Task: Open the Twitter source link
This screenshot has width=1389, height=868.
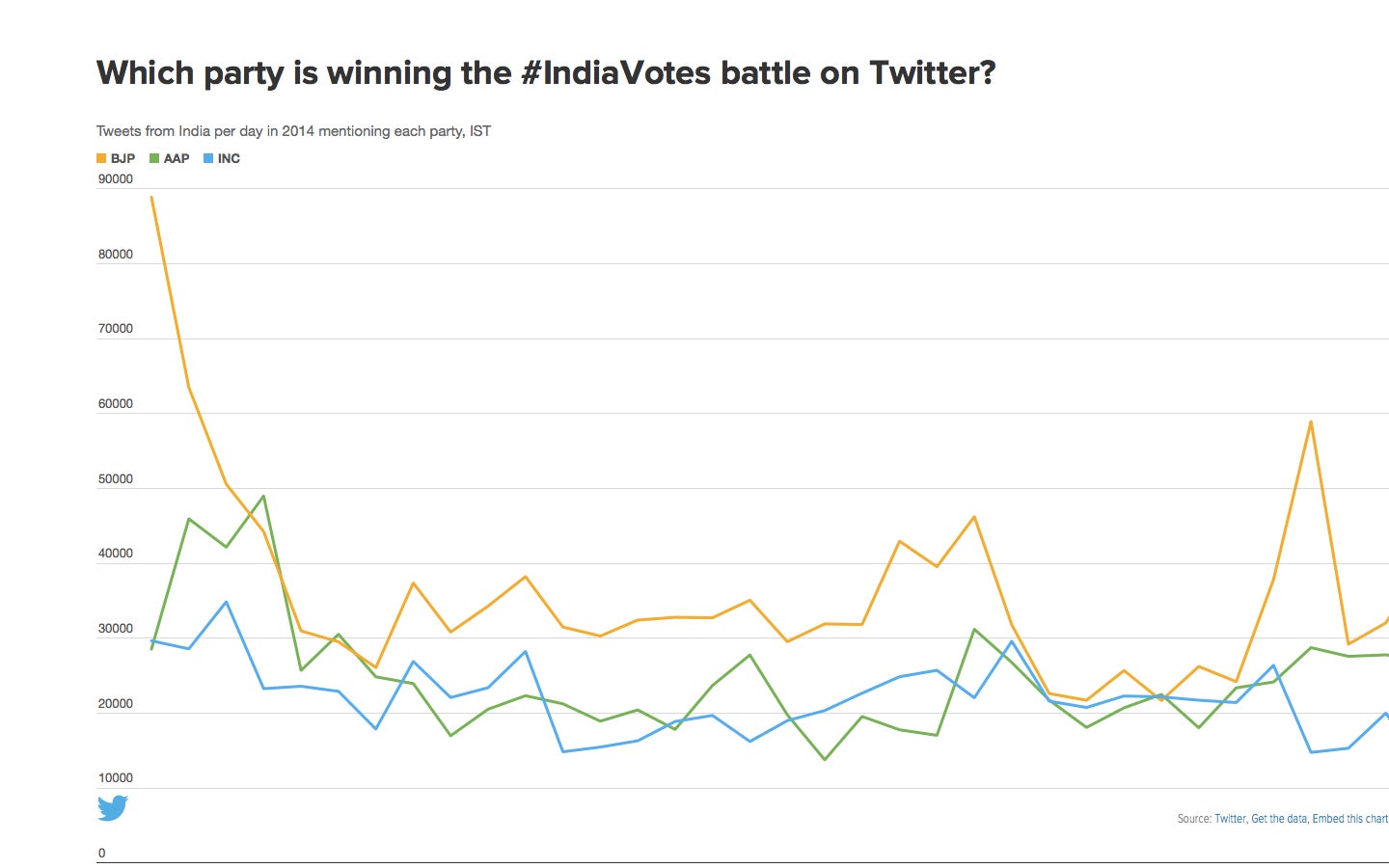Action: (1230, 819)
